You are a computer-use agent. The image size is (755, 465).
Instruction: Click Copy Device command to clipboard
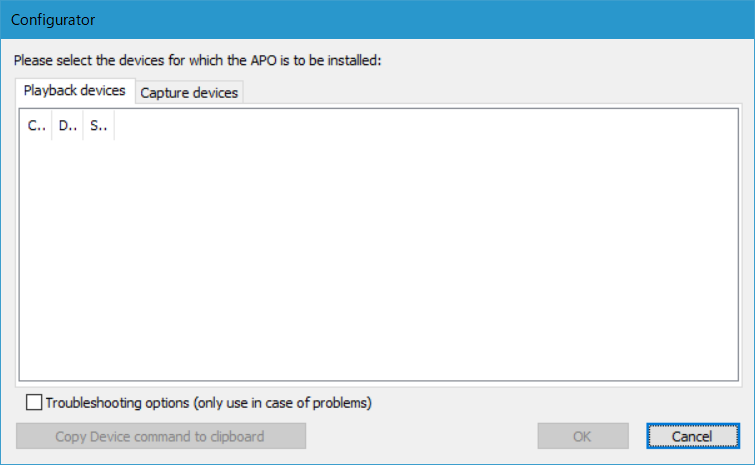pyautogui.click(x=160, y=436)
